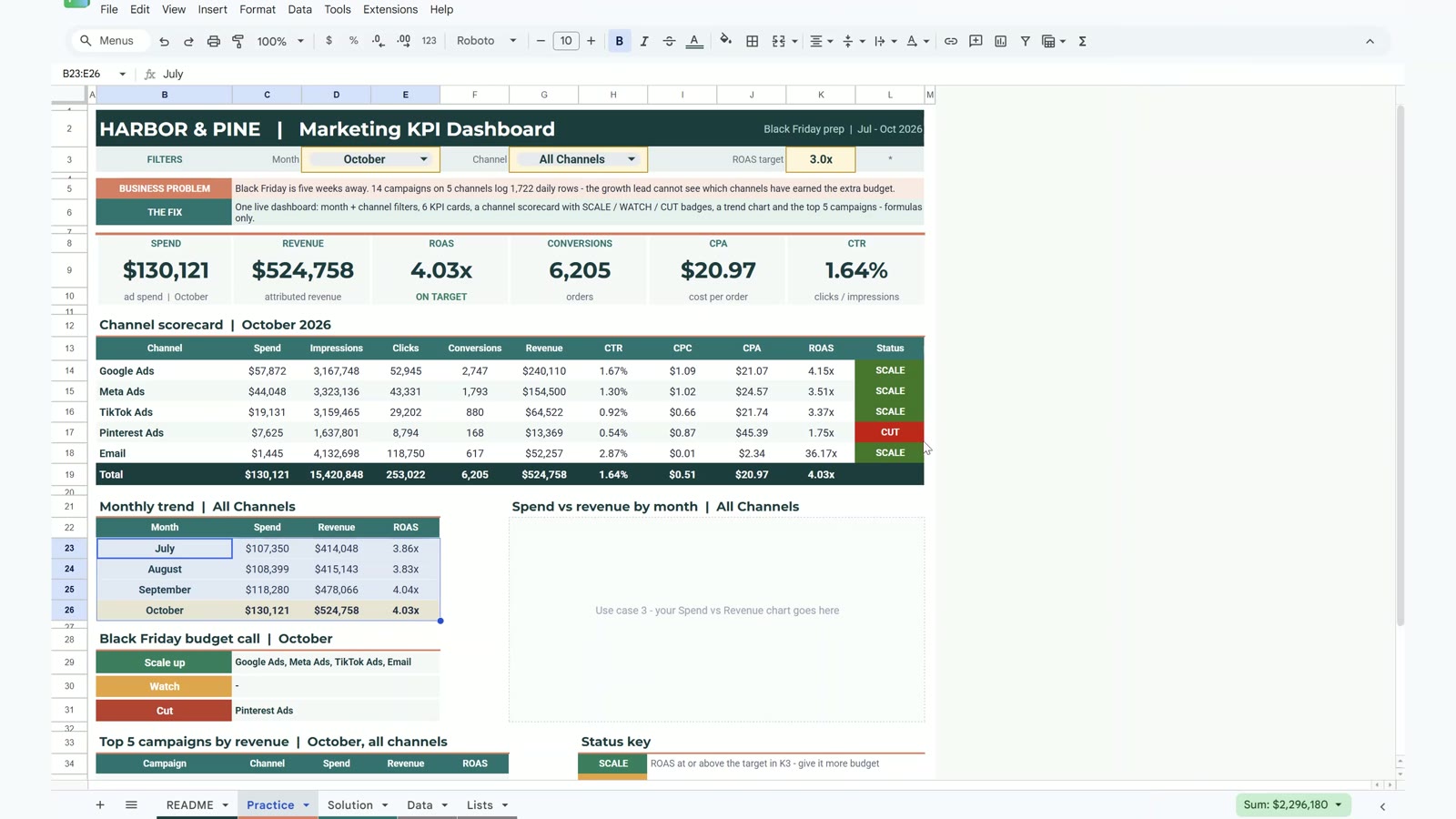Toggle italic formatting
Image resolution: width=1456 pixels, height=819 pixels.
point(644,41)
